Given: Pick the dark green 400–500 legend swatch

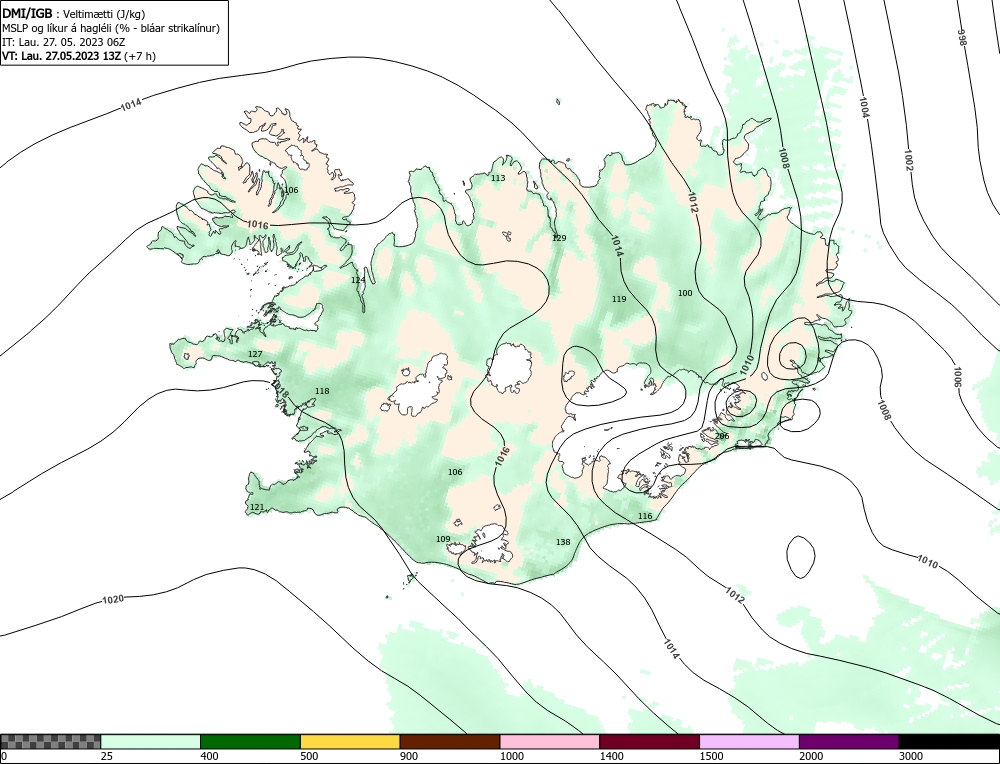Looking at the screenshot, I should point(250,741).
